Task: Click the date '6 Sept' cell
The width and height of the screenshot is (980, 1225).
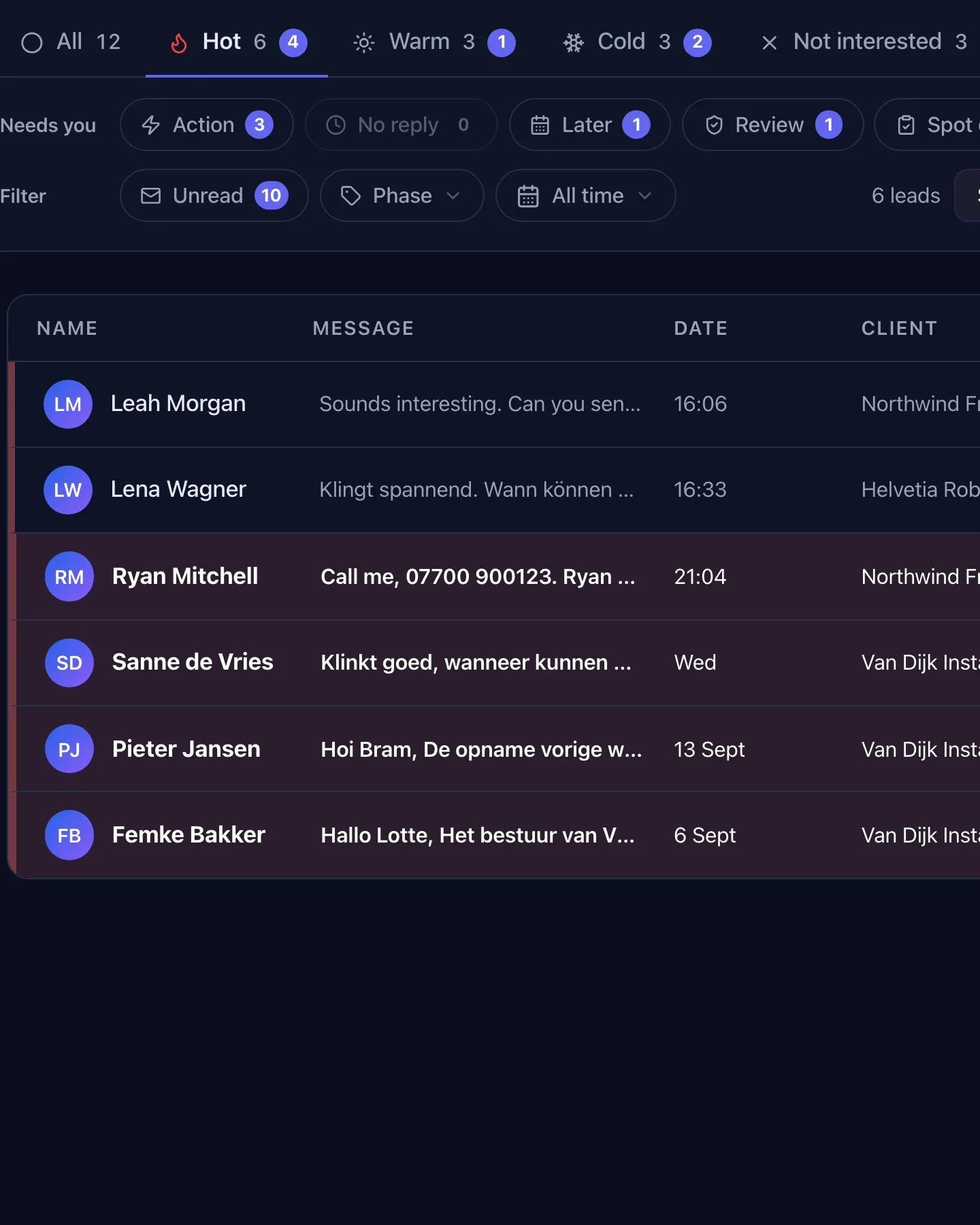Action: (x=705, y=835)
